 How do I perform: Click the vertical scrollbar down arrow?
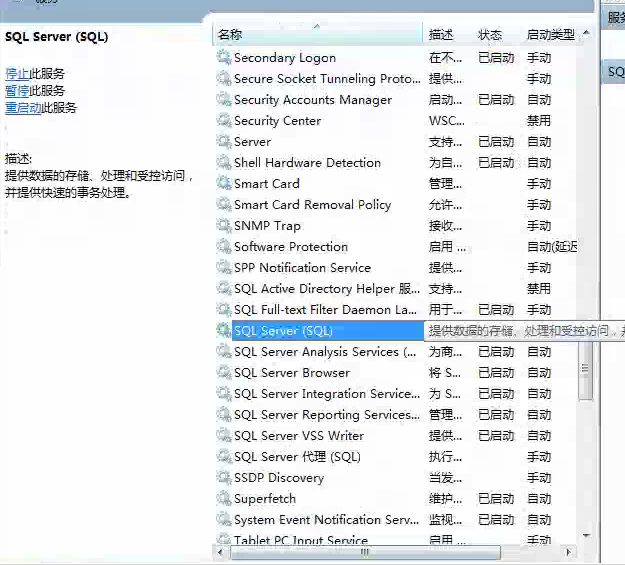click(x=586, y=535)
